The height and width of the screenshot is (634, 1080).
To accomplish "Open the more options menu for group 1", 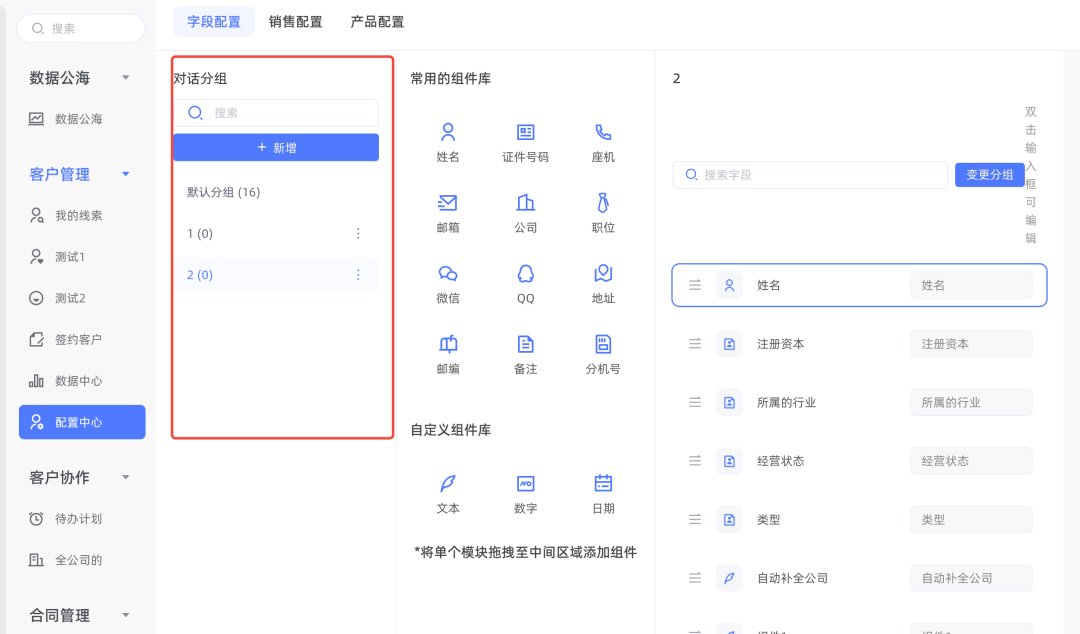I will 358,233.
